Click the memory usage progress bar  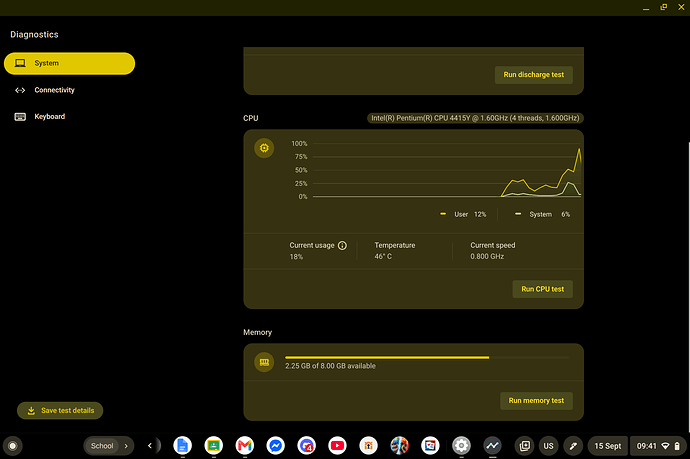pyautogui.click(x=426, y=357)
